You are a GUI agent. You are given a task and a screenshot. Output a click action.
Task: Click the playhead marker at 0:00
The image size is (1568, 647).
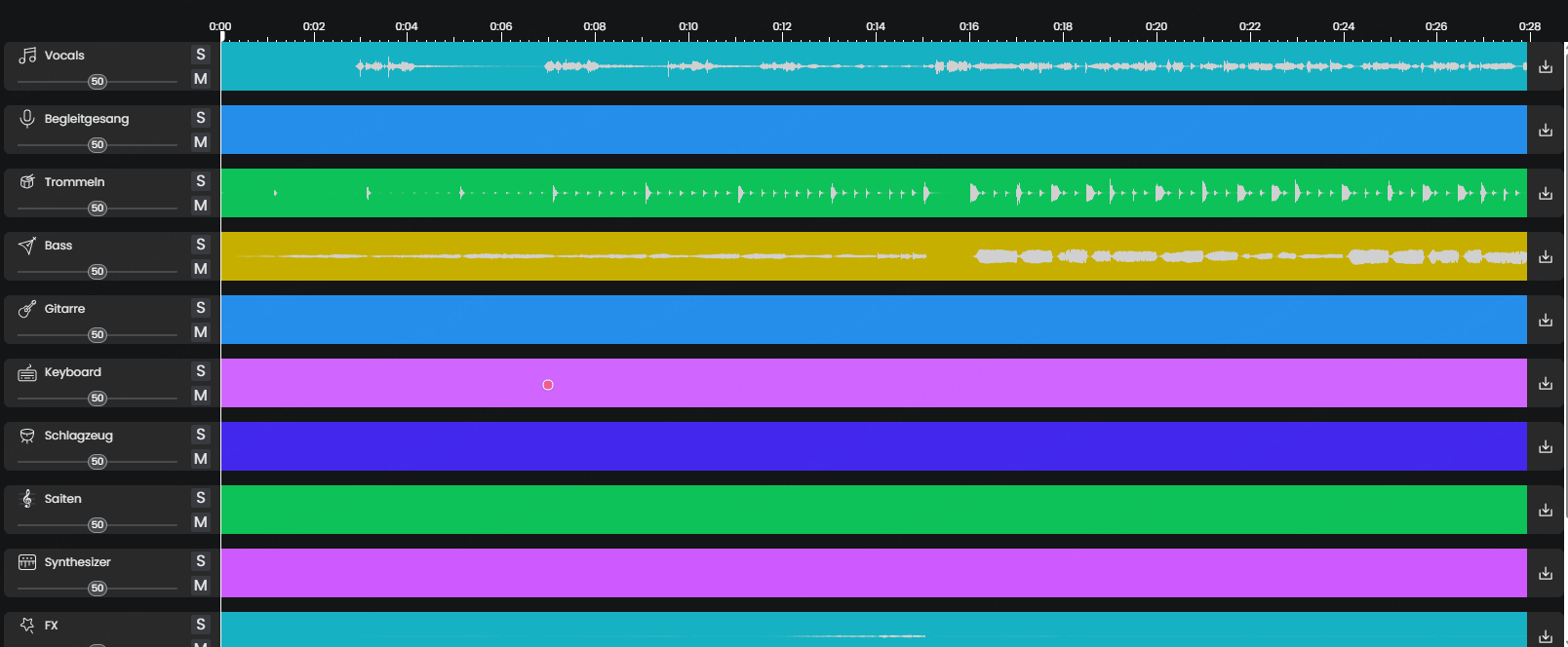222,36
